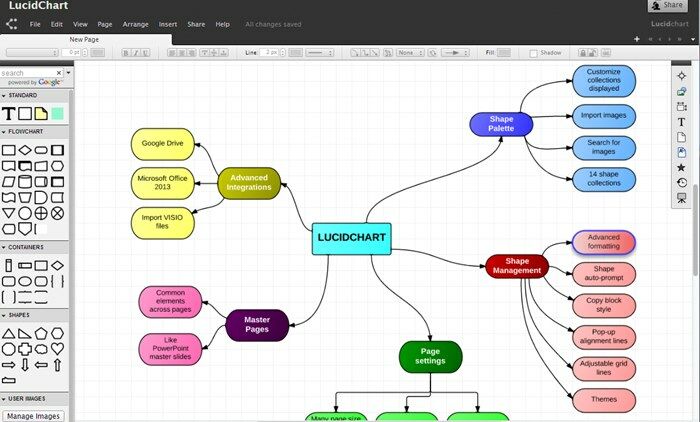
Task: Choose the inverted triangle merge shape
Action: (8, 213)
